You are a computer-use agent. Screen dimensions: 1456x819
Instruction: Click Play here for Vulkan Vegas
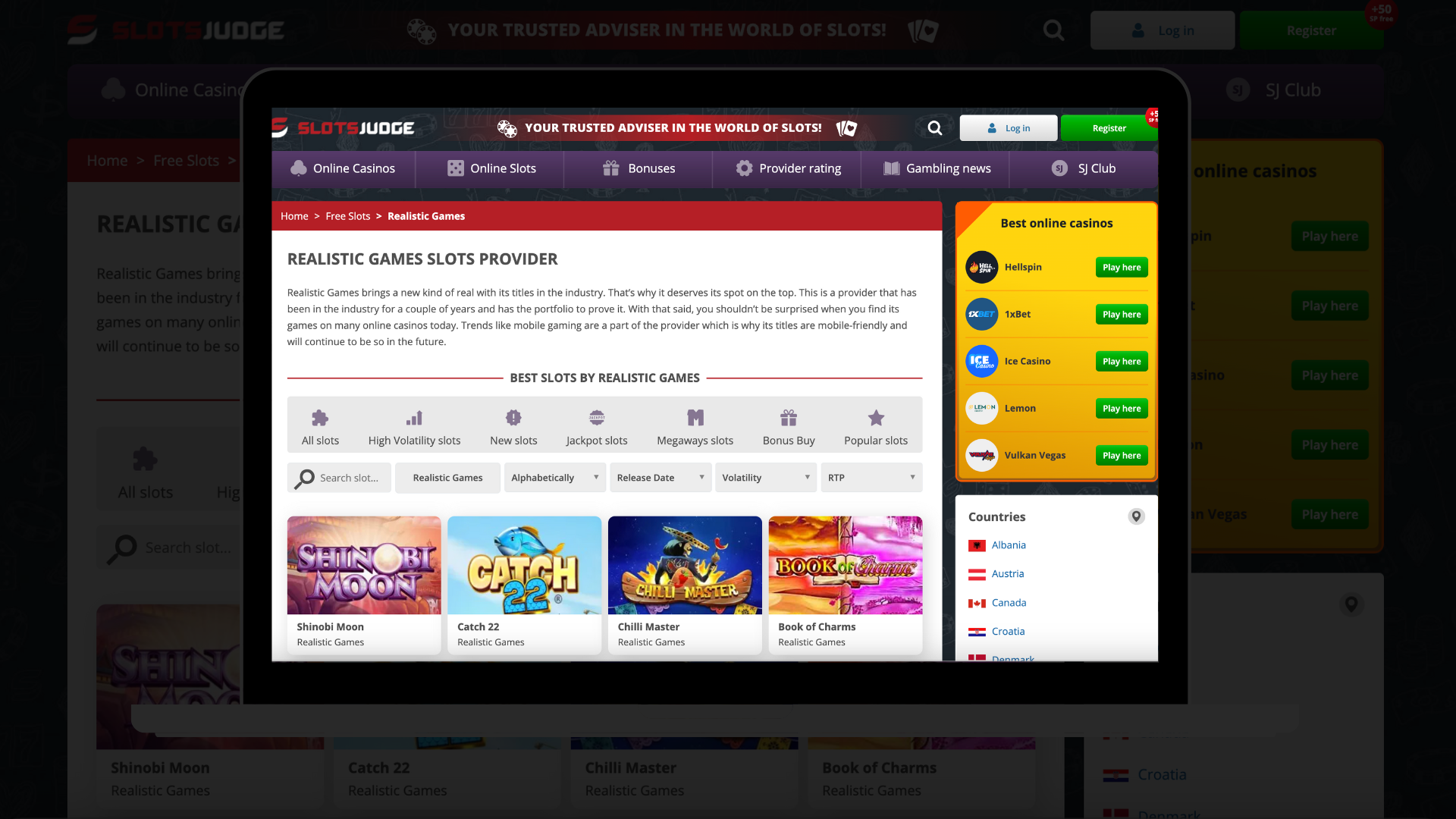1122,455
